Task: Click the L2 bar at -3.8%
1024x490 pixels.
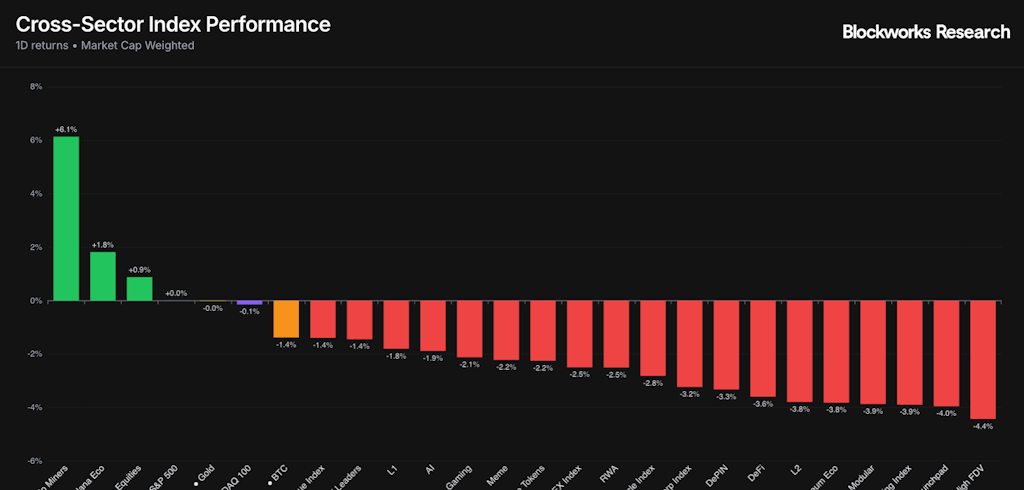Action: [799, 351]
